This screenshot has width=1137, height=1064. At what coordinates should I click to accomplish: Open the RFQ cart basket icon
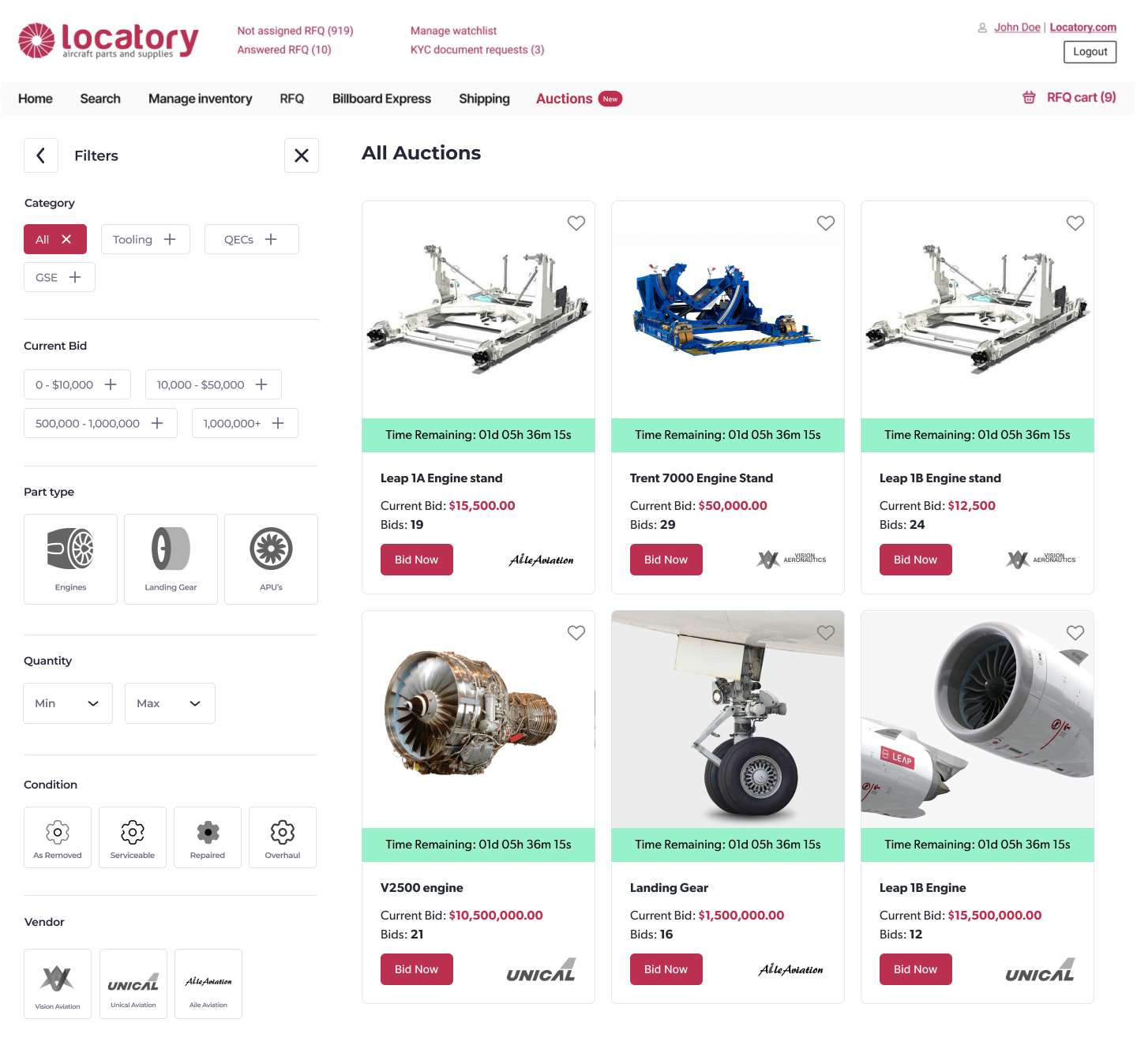pos(1029,98)
